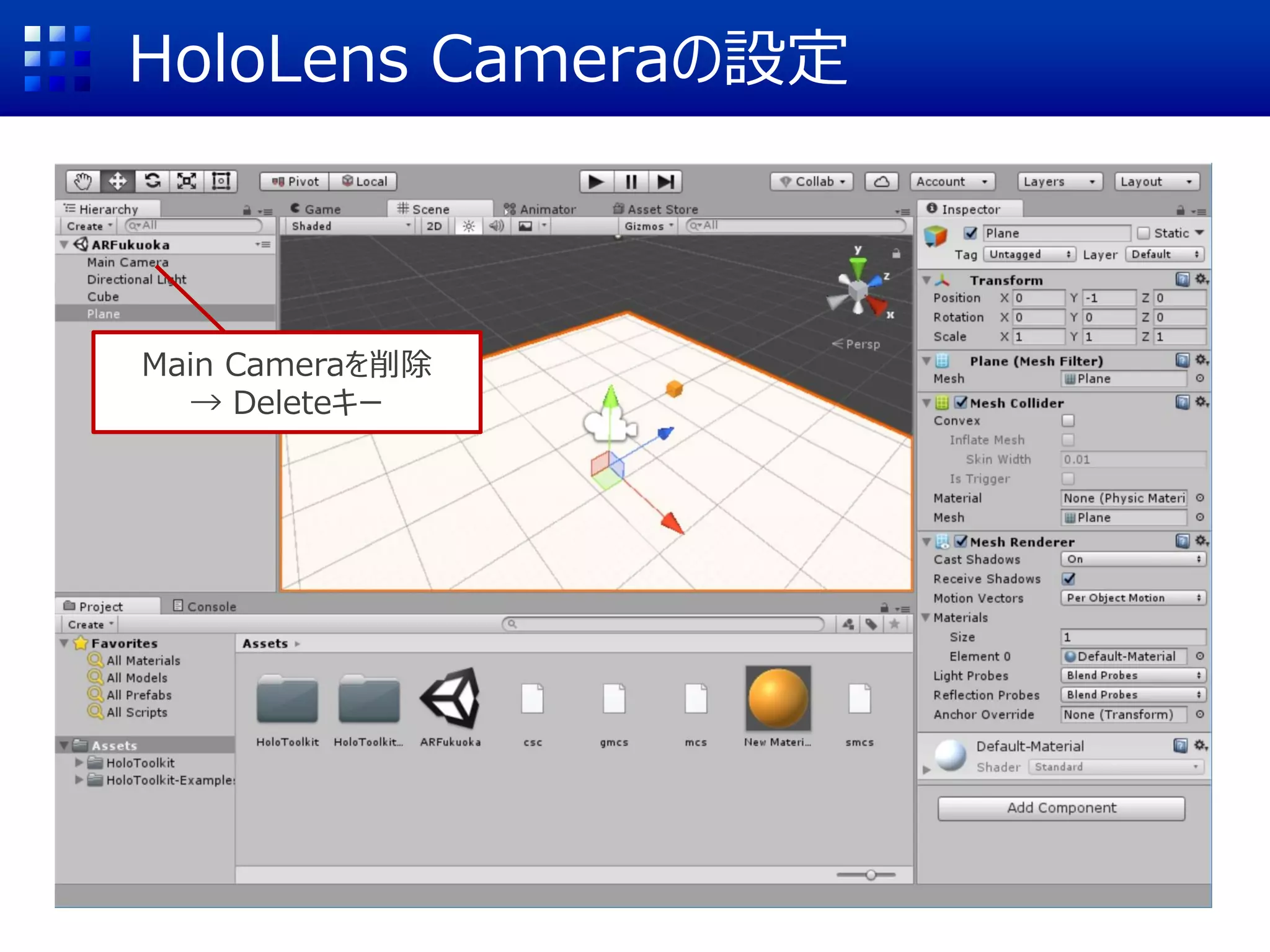
Task: Click search by label tag icon
Action: pyautogui.click(x=871, y=624)
